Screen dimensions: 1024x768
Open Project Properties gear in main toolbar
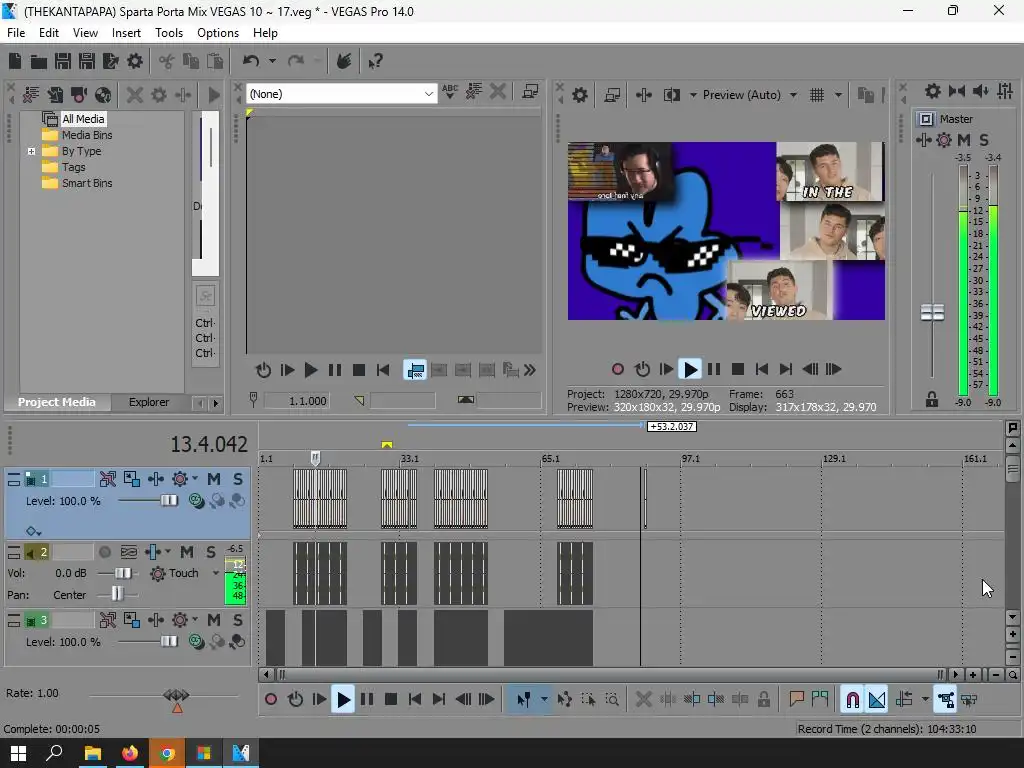[x=135, y=61]
